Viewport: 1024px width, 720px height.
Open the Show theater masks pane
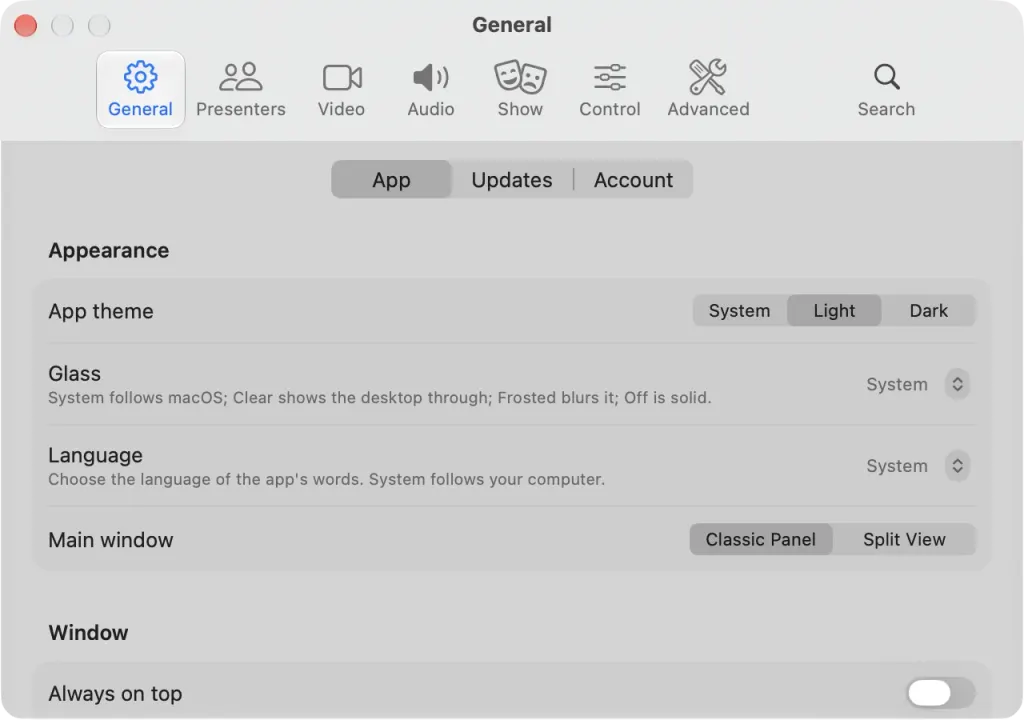(x=520, y=90)
